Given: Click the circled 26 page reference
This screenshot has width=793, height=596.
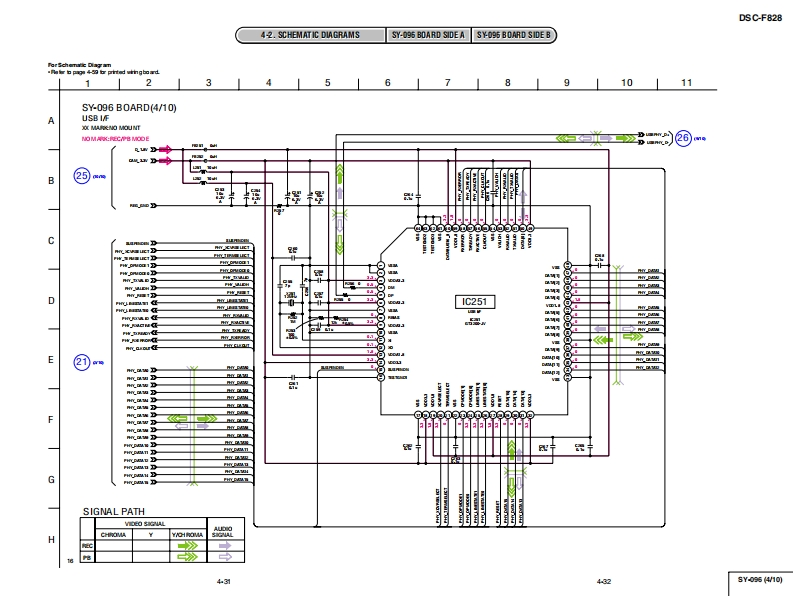Looking at the screenshot, I should click(x=683, y=138).
